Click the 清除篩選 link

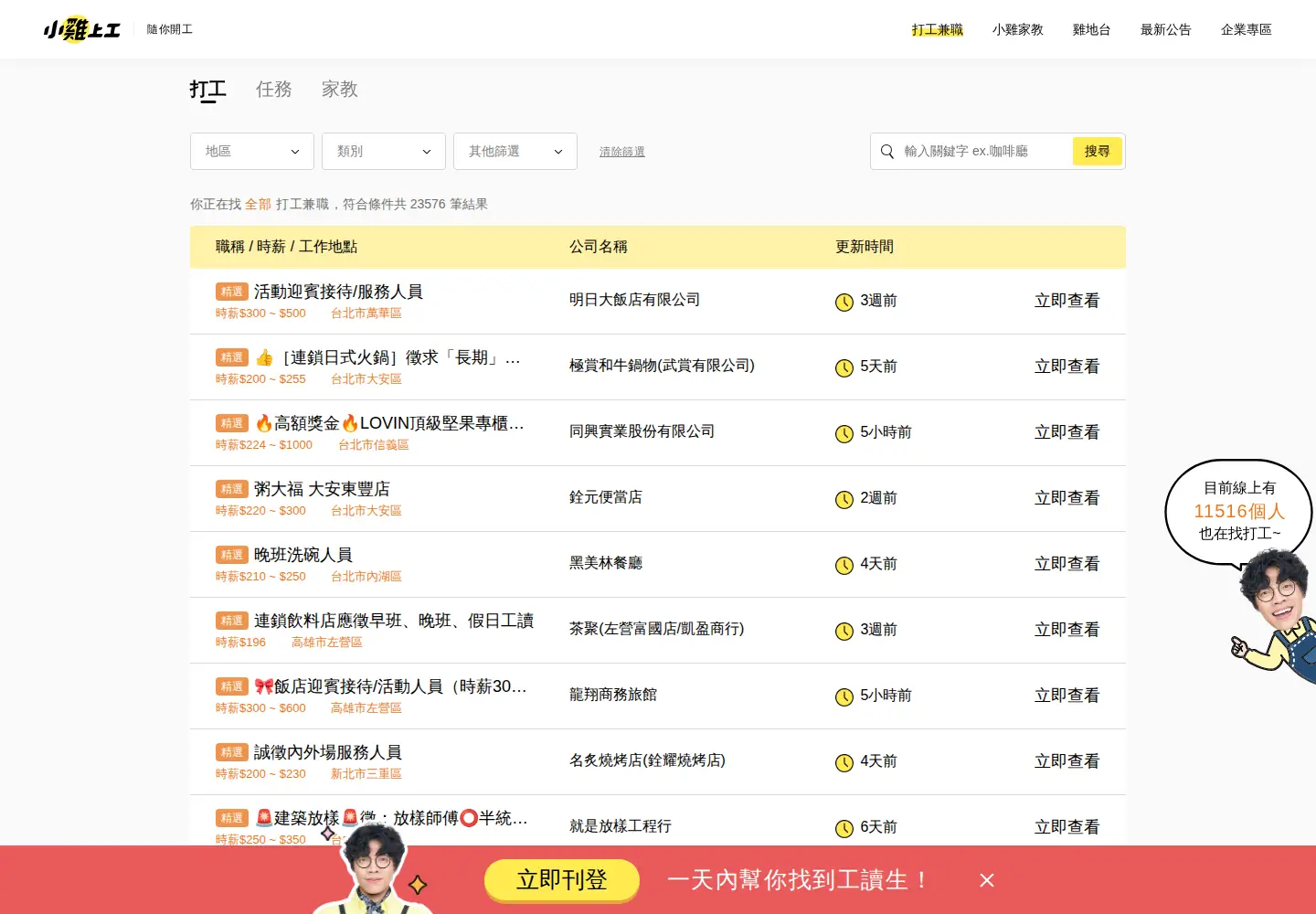point(622,152)
